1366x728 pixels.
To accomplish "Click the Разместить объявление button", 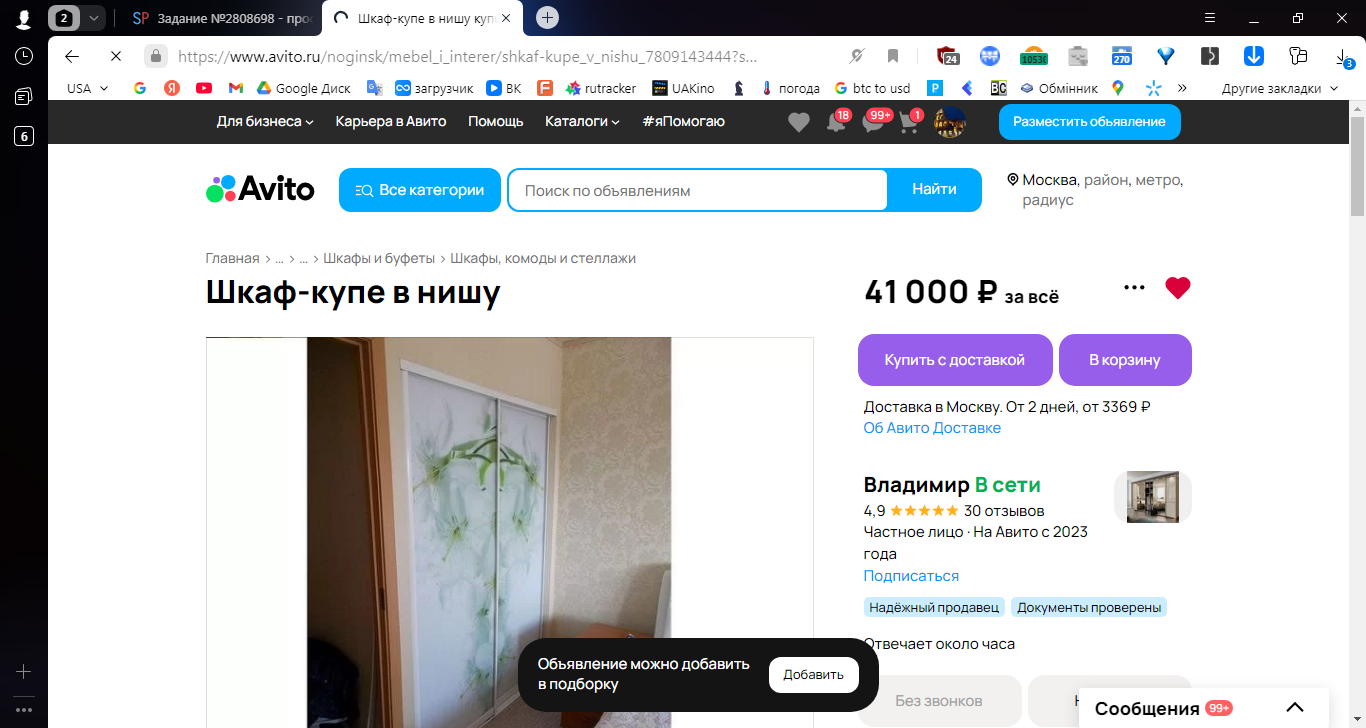I will pyautogui.click(x=1089, y=122).
